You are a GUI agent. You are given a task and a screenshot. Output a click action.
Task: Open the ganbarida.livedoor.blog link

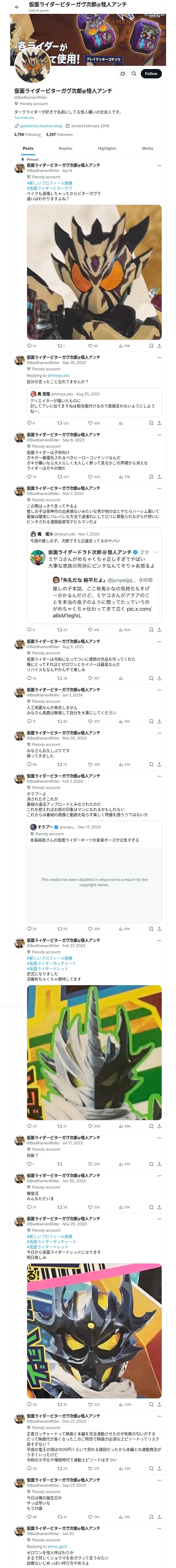click(x=40, y=126)
